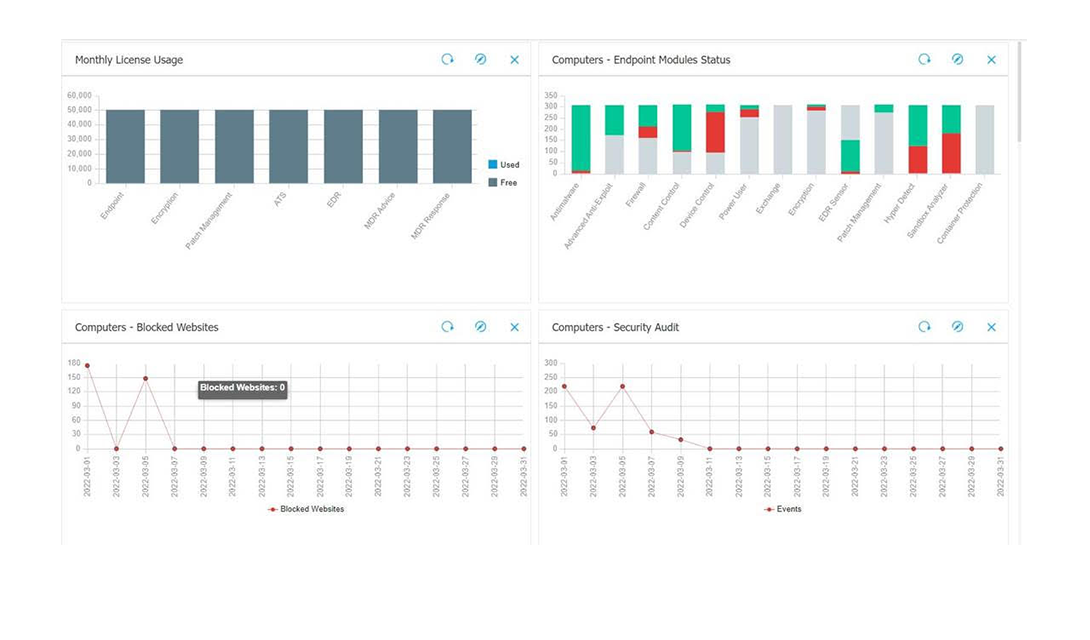The image size is (1090, 640).
Task: Edit the Monthly License Usage portlet
Action: tap(481, 60)
